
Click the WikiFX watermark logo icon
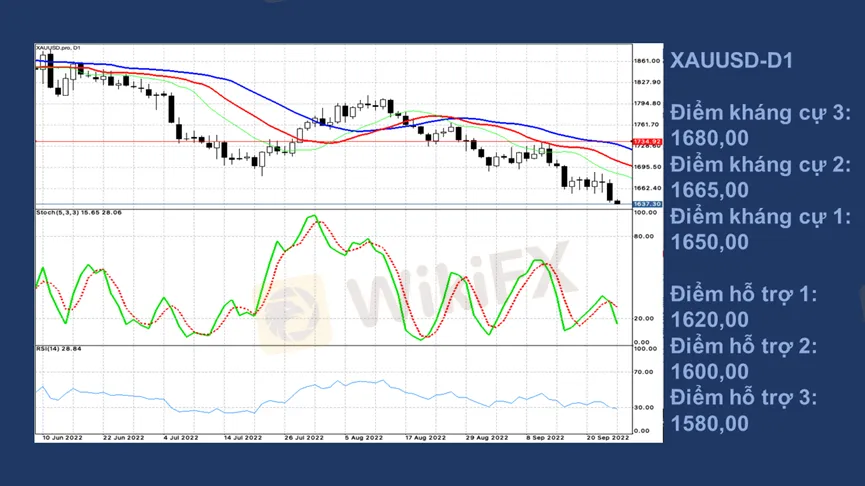pos(293,312)
